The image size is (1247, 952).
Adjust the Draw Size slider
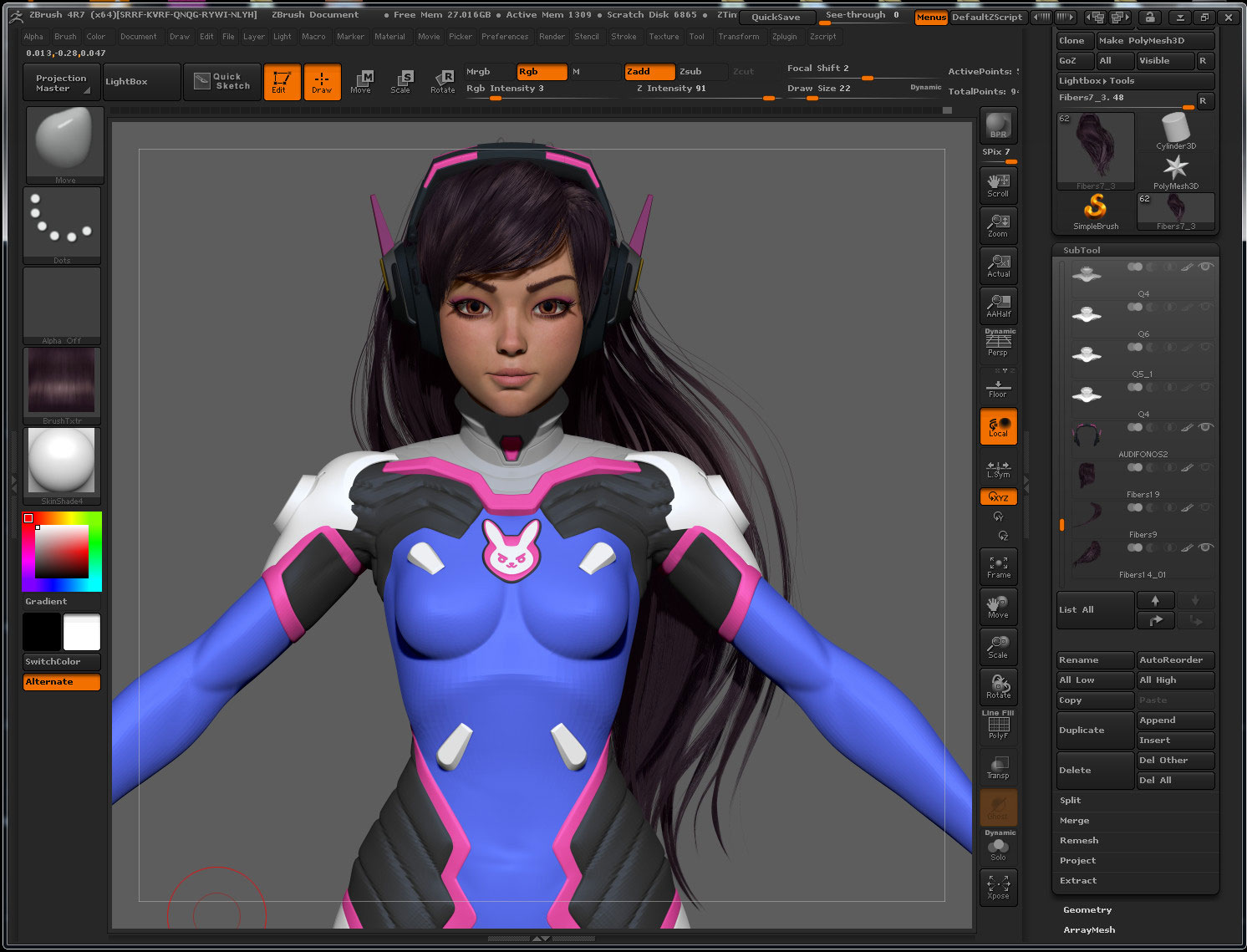[x=864, y=89]
